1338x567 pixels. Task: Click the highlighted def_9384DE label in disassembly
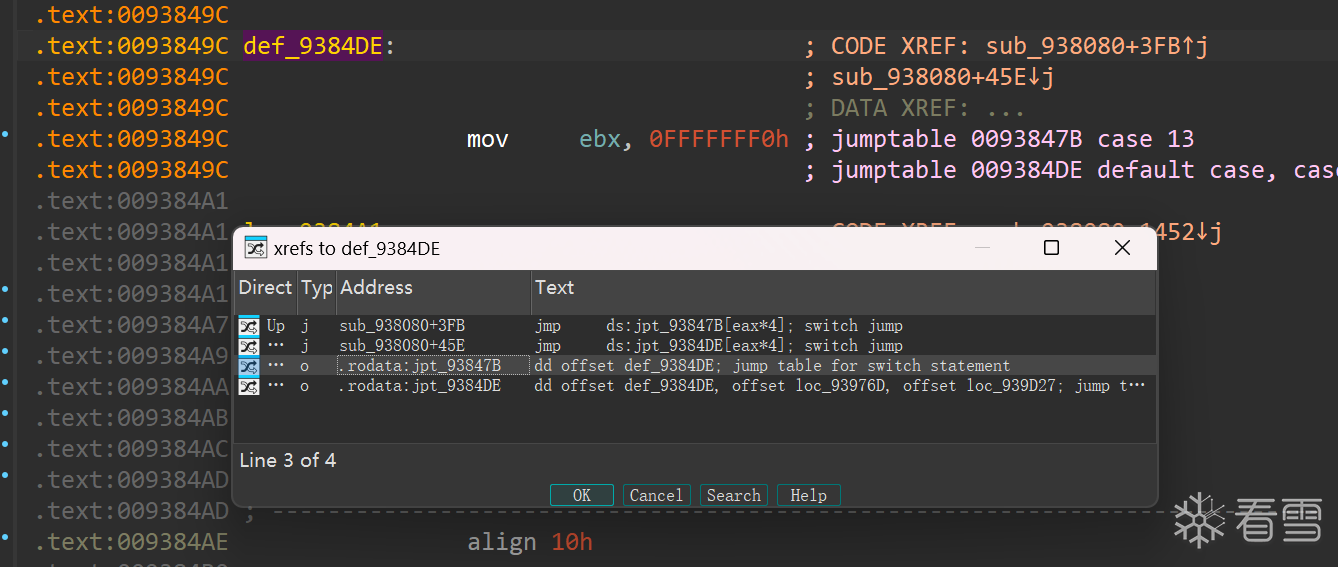pyautogui.click(x=313, y=46)
